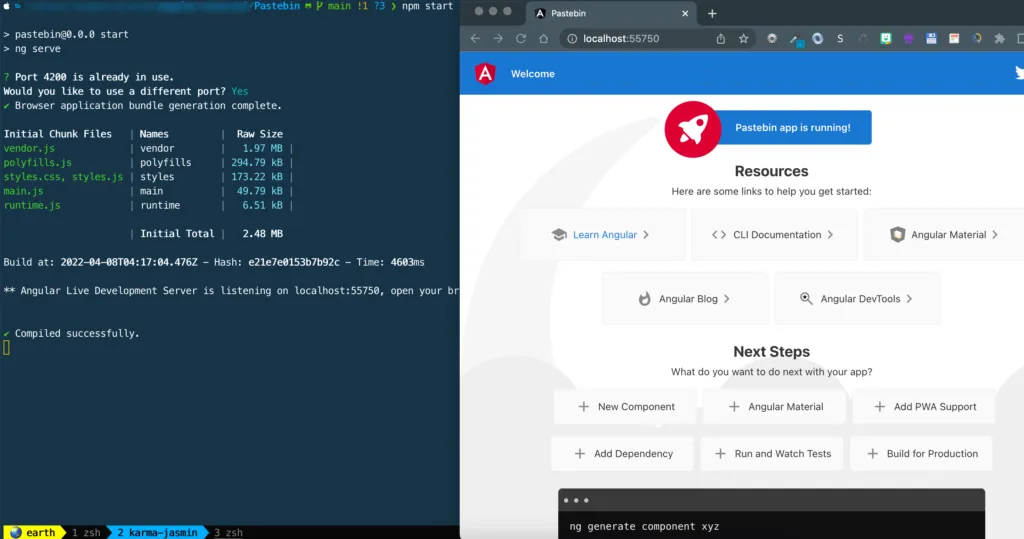Bookmark this page with the star icon
1024x539 pixels.
pyautogui.click(x=744, y=39)
